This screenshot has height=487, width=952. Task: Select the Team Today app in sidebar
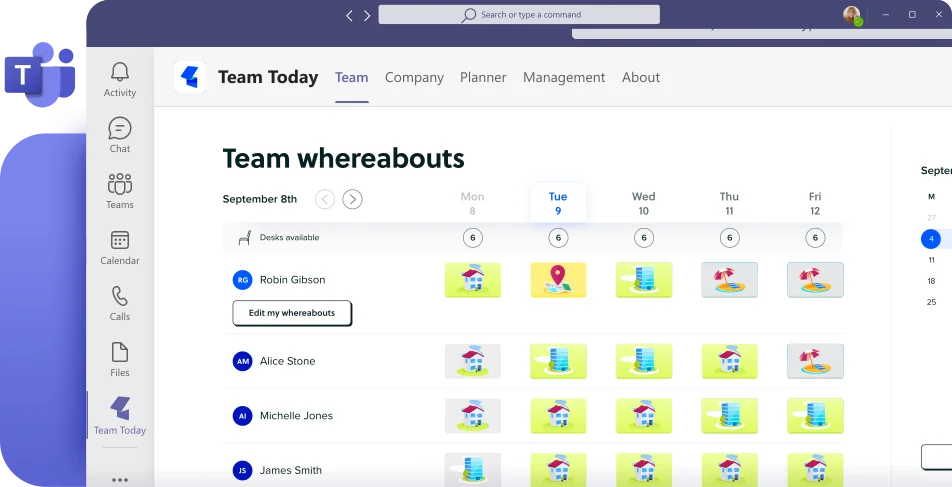[120, 416]
